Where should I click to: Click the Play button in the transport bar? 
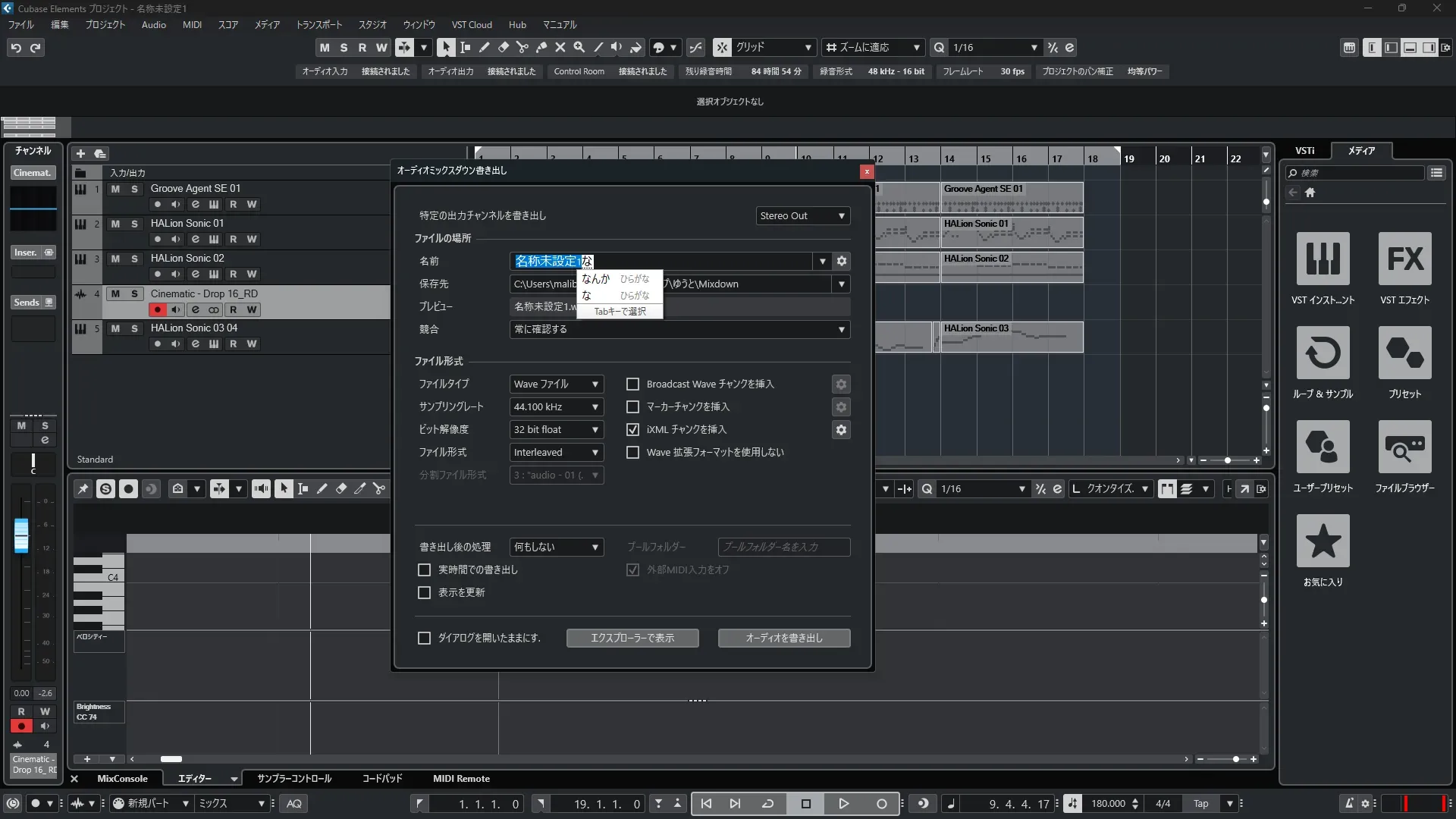click(843, 804)
